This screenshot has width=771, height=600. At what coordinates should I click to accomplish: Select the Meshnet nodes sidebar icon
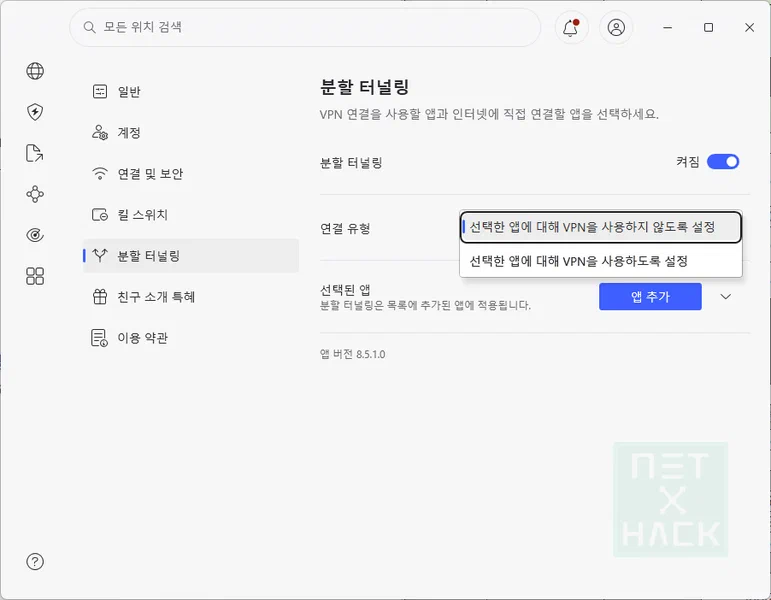click(x=35, y=194)
